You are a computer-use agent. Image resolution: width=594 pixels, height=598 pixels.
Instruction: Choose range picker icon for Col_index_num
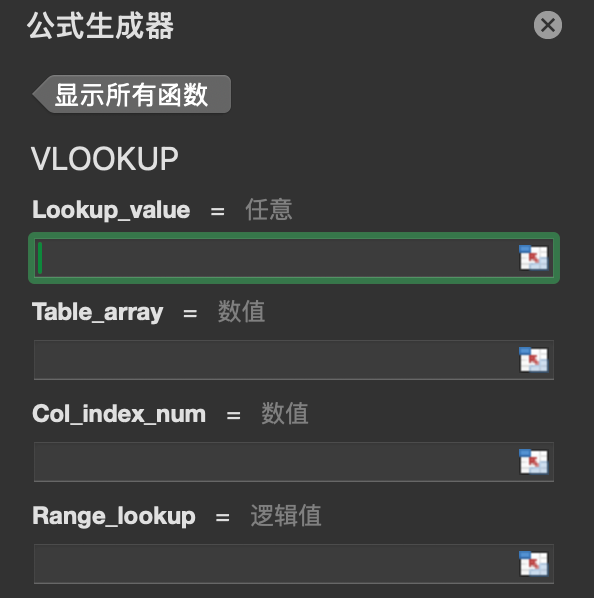coord(533,462)
